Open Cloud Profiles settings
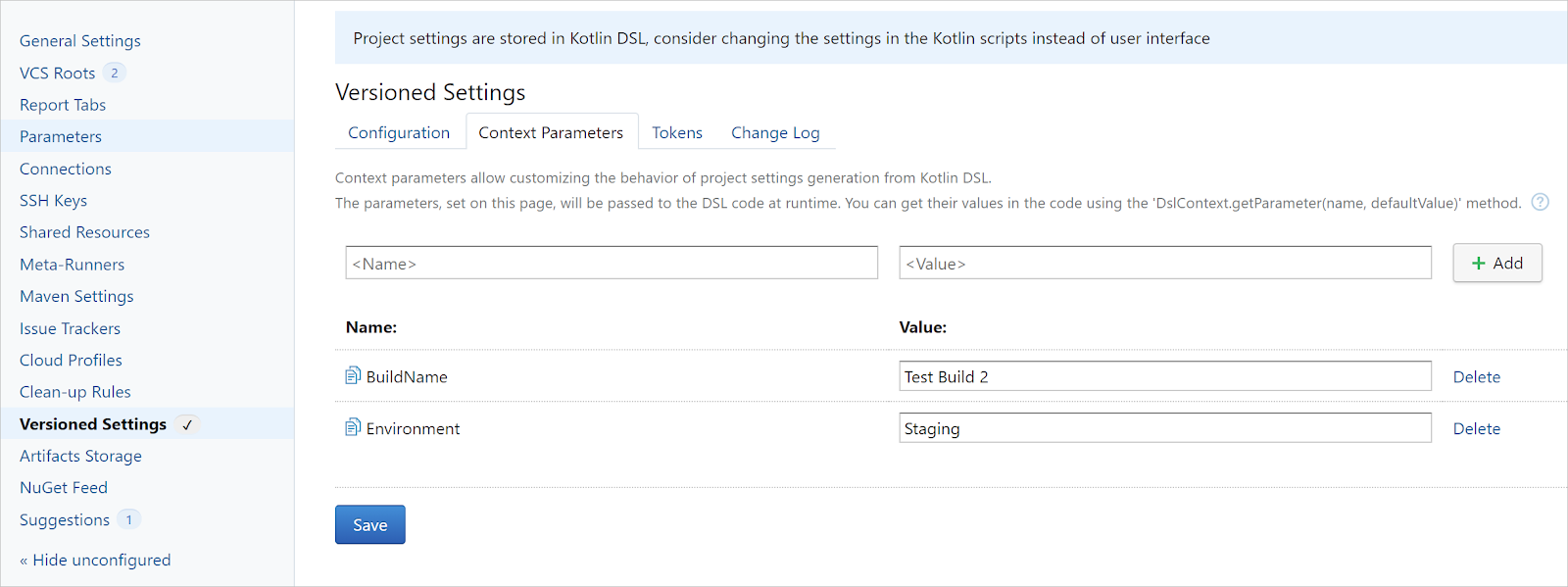This screenshot has width=1568, height=587. (x=71, y=360)
